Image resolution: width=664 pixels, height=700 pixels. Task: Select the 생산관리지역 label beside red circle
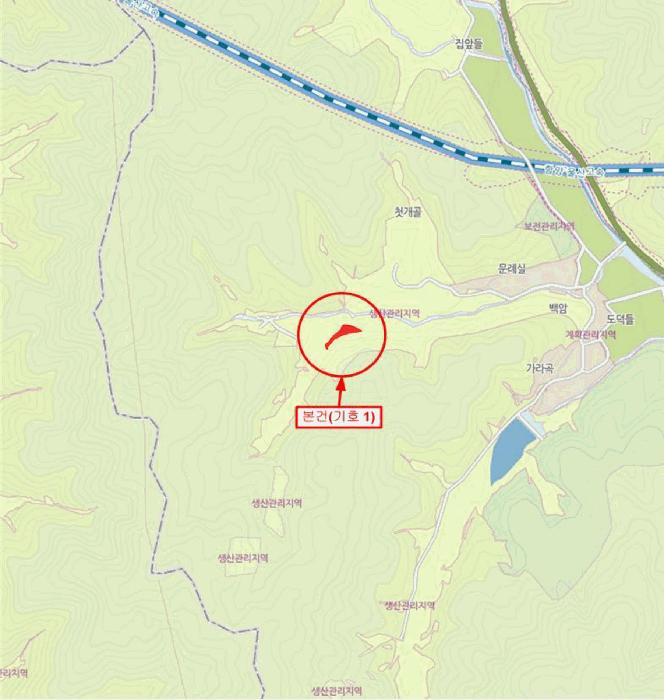(395, 313)
